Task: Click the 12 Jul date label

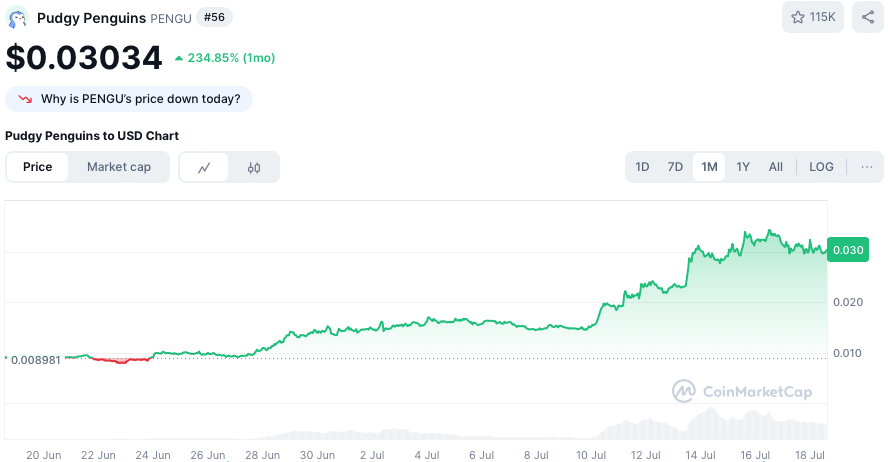Action: [646, 455]
